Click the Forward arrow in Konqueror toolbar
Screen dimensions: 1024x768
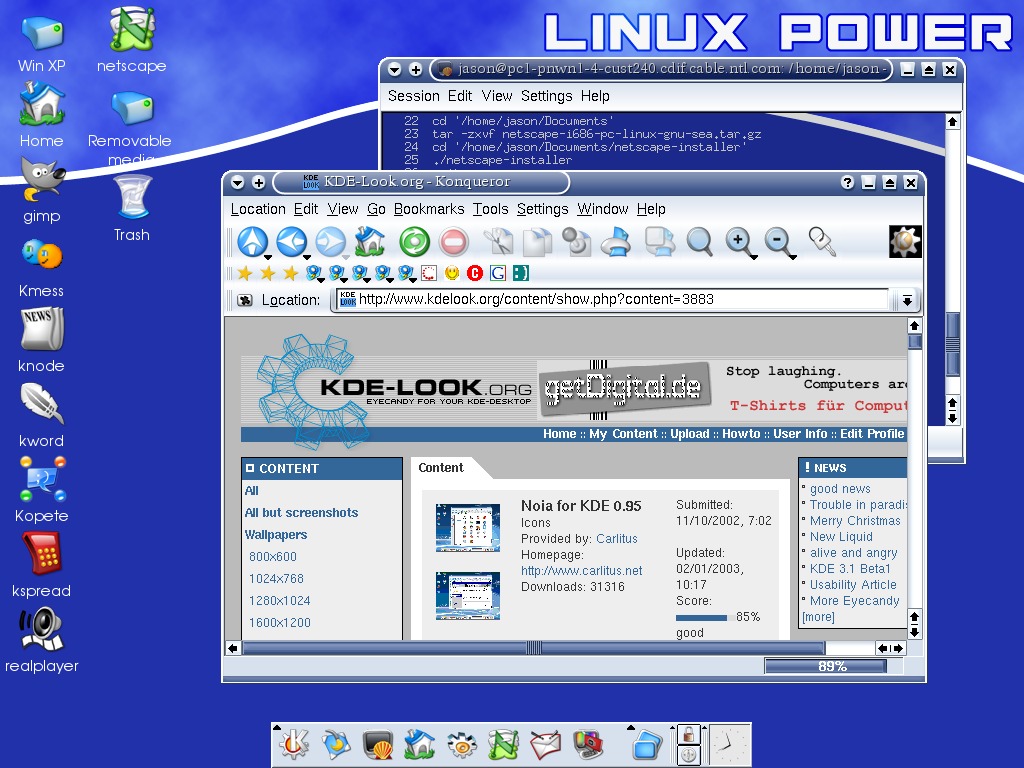[x=330, y=241]
